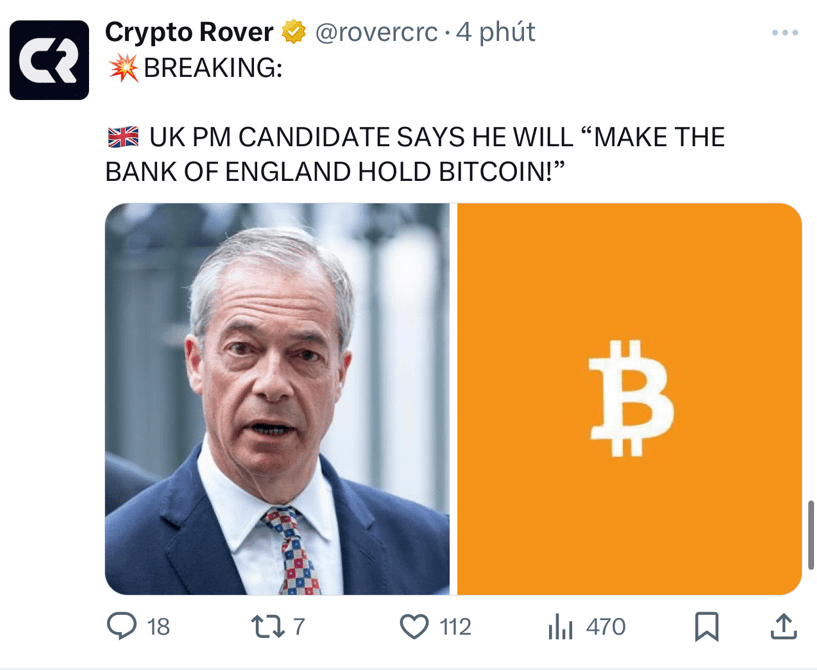The height and width of the screenshot is (670, 817).
Task: Bookmark this Crypto Rover post
Action: coord(706,627)
